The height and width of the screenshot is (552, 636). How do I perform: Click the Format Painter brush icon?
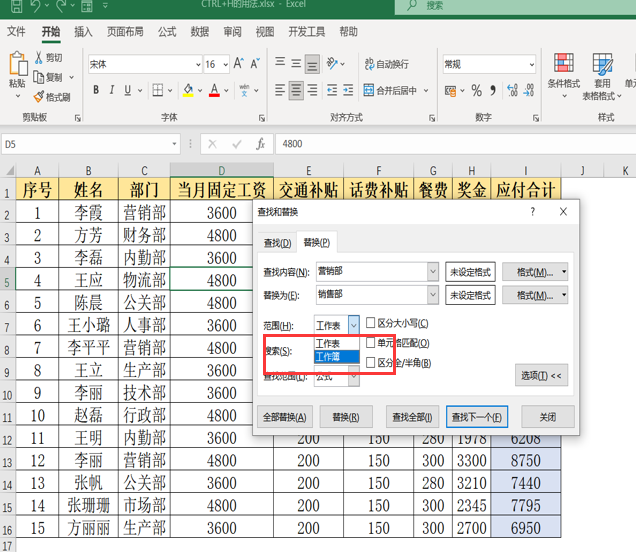pos(39,97)
